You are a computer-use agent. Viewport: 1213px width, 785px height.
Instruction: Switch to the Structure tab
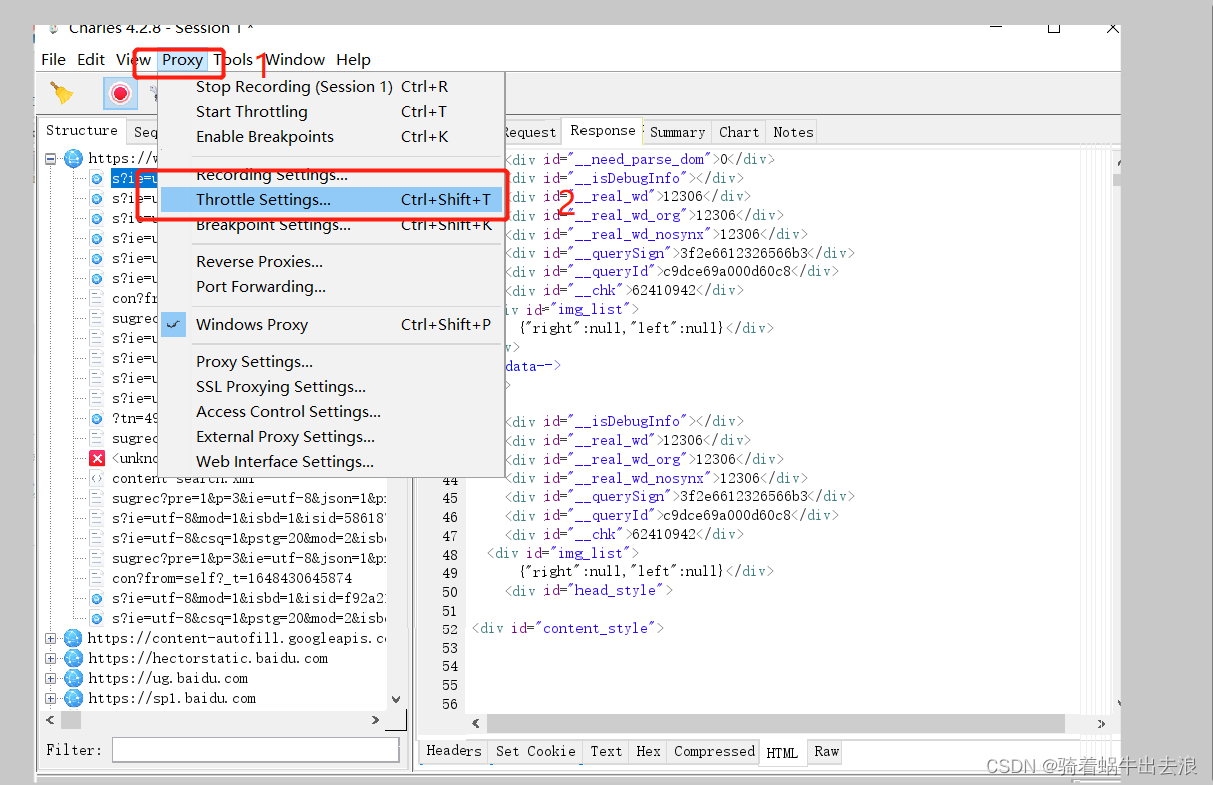[x=82, y=131]
